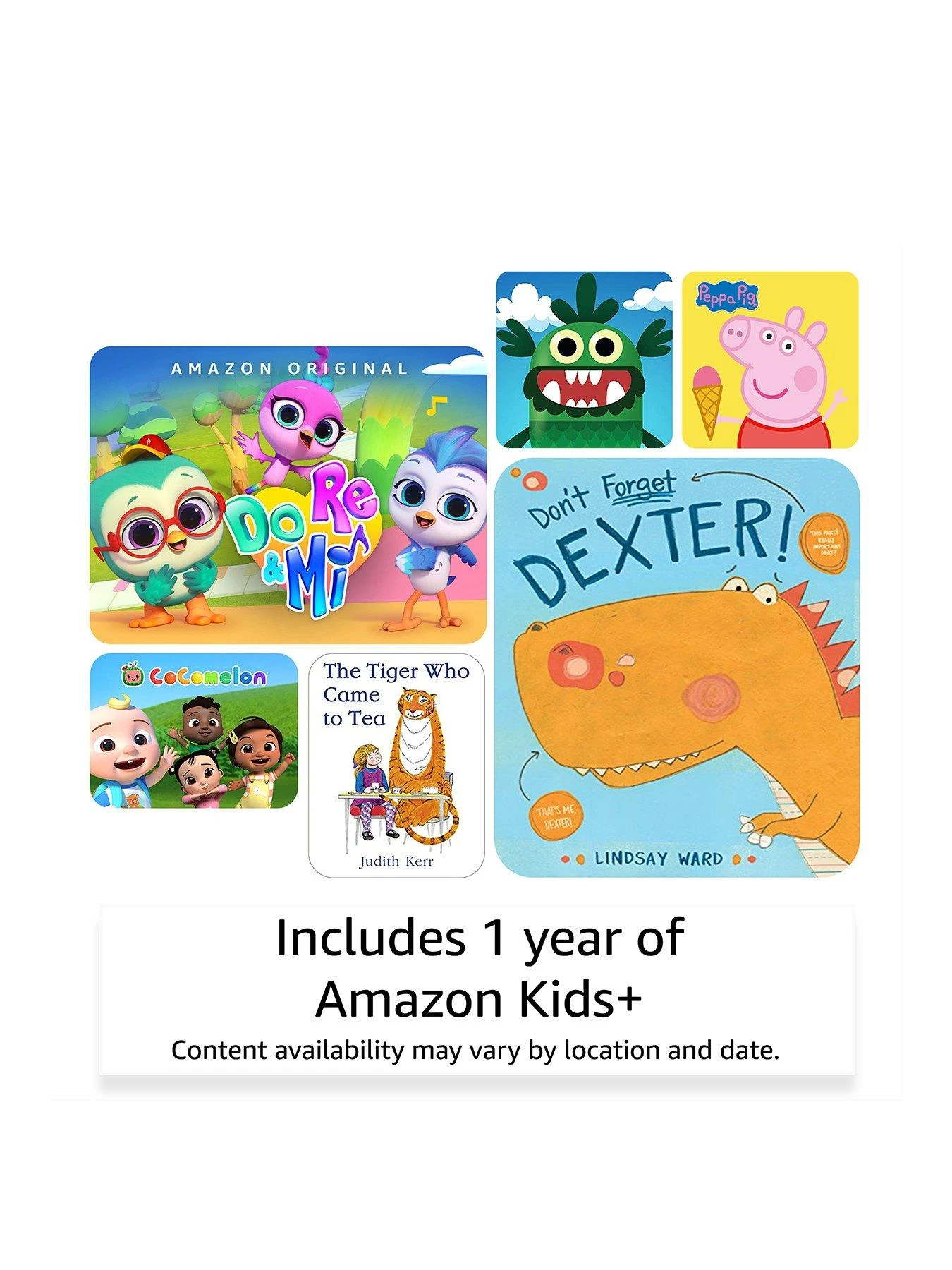Click the Includes 1 year of Amazon Kids+ banner

point(477,989)
